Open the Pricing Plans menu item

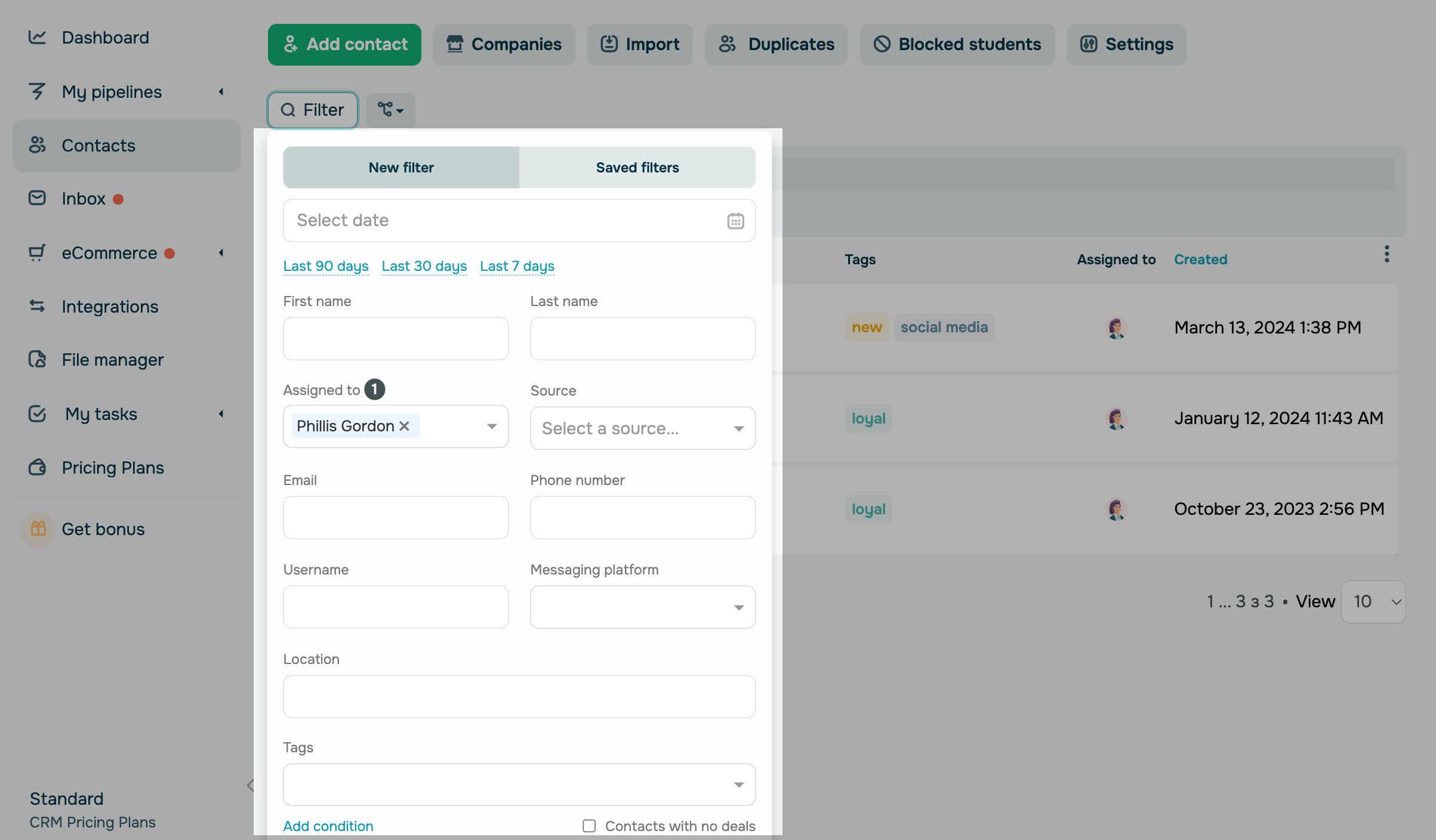point(113,467)
